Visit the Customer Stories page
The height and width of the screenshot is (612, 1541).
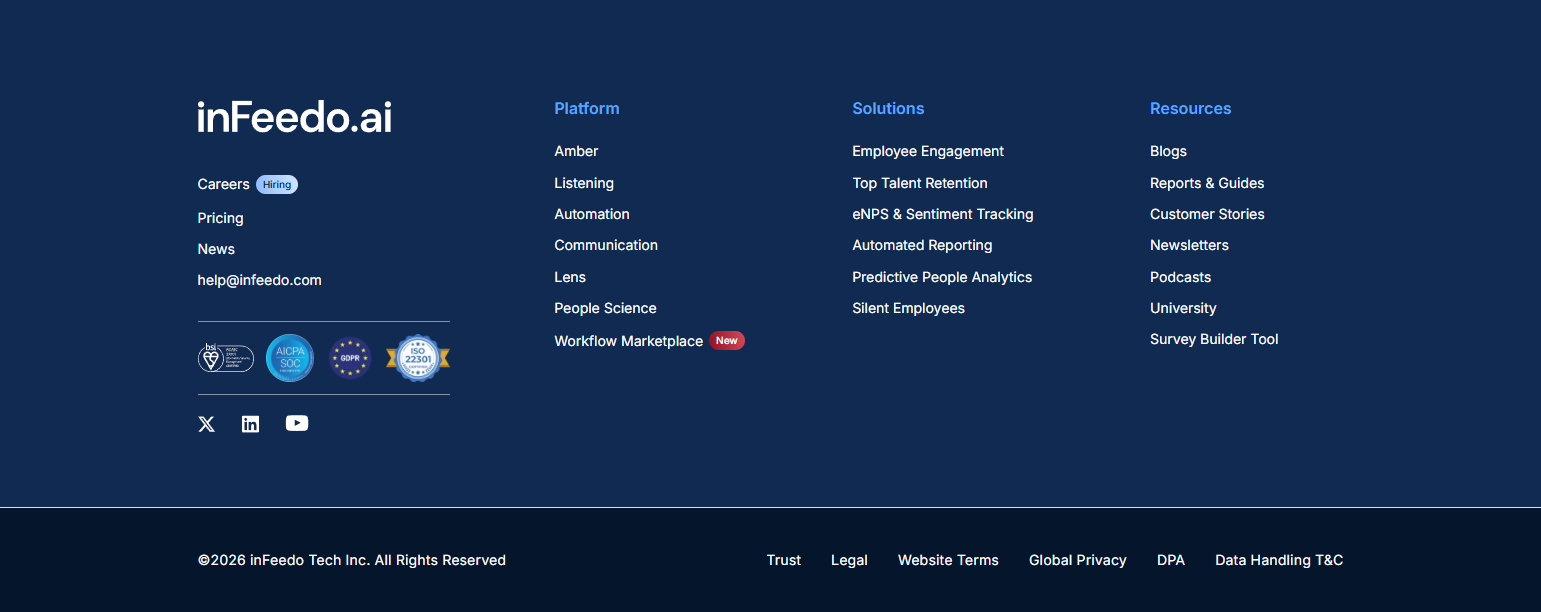(x=1206, y=214)
